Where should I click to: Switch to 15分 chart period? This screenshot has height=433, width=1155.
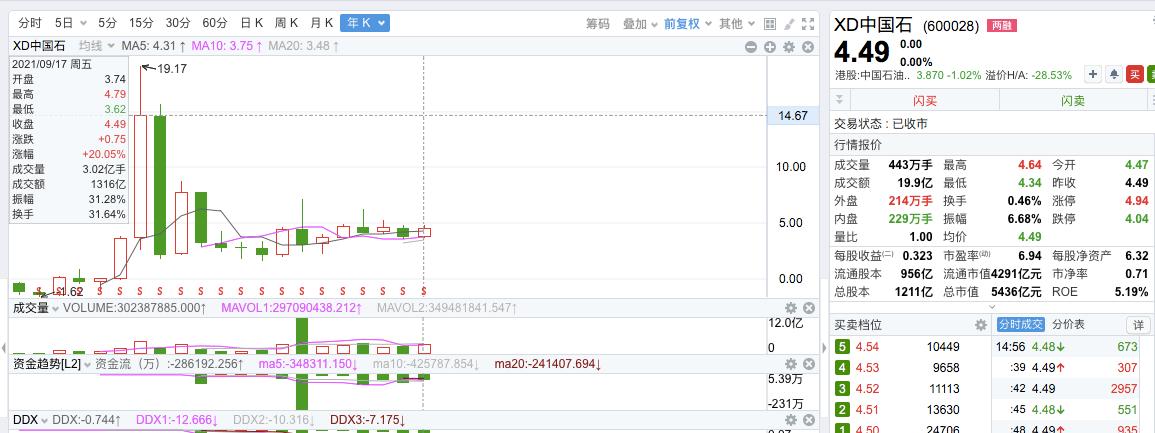tap(141, 24)
